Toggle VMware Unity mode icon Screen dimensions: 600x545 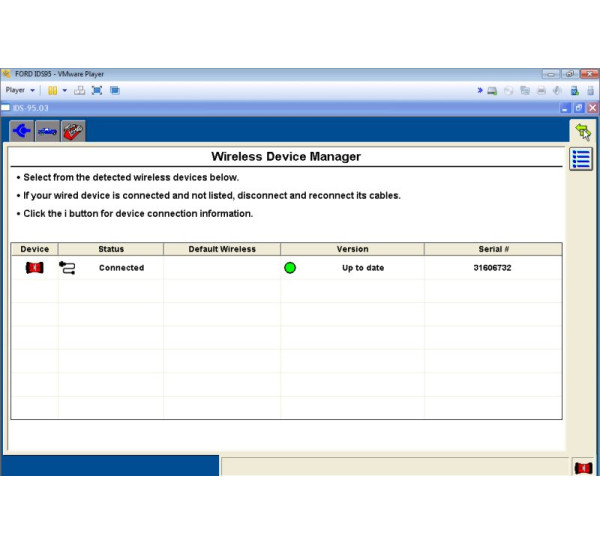(x=115, y=90)
